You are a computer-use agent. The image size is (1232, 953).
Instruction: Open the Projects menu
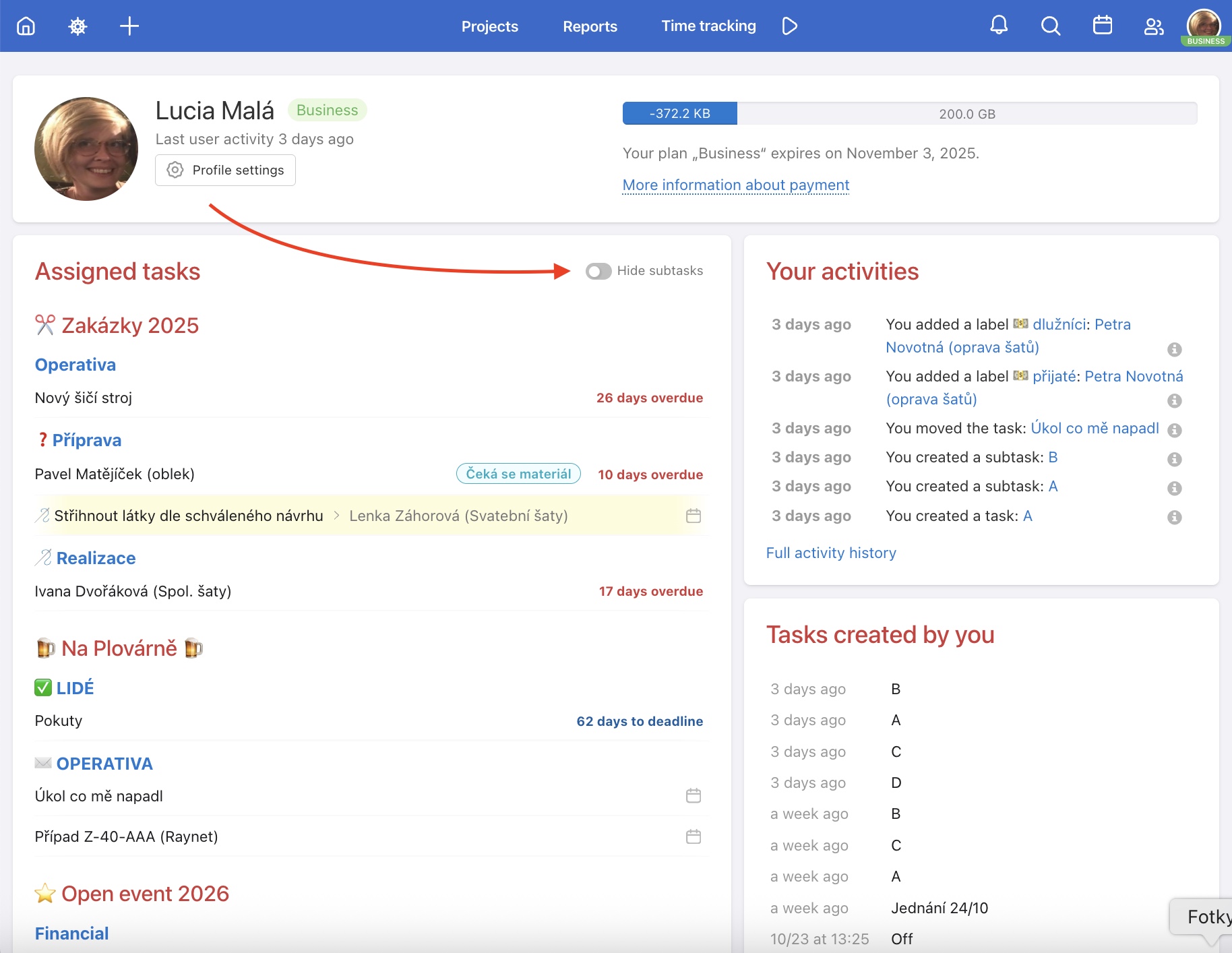pyautogui.click(x=490, y=26)
